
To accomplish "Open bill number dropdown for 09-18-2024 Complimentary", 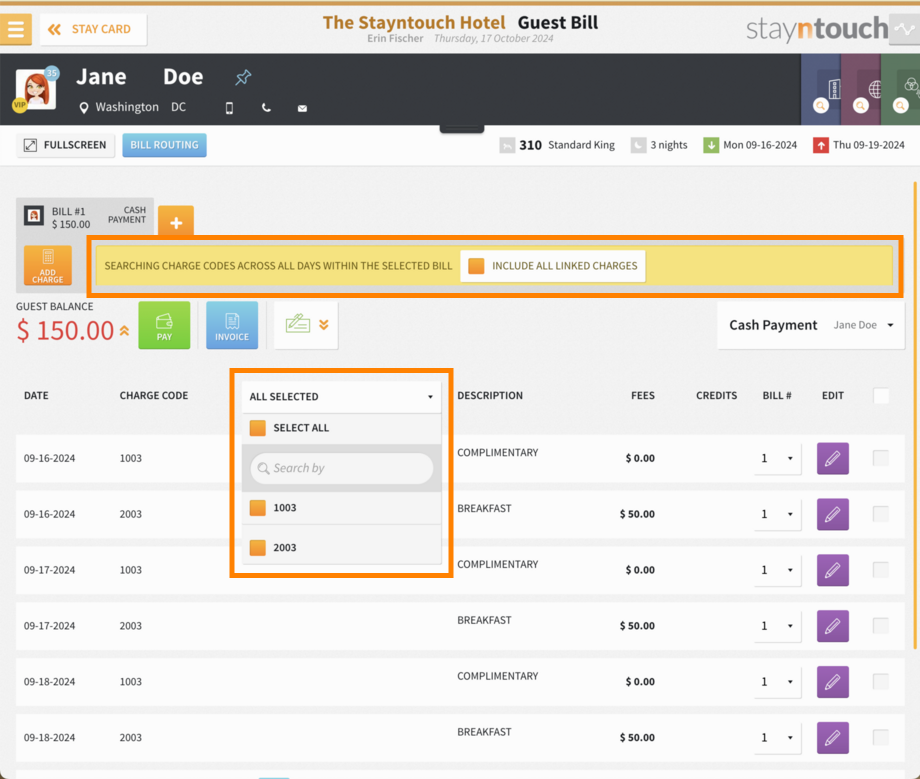I will pos(777,682).
